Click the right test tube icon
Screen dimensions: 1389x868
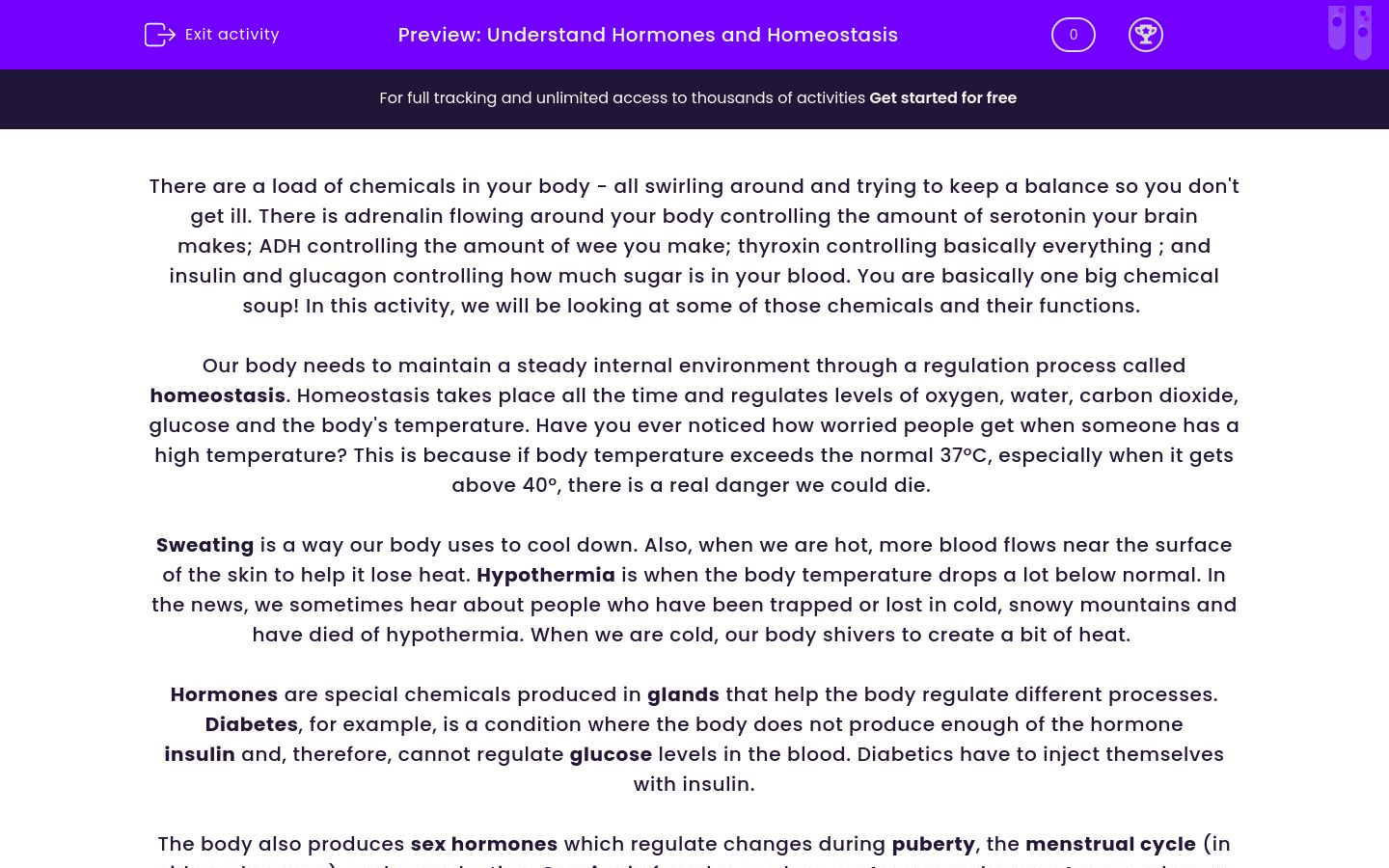tap(1363, 32)
